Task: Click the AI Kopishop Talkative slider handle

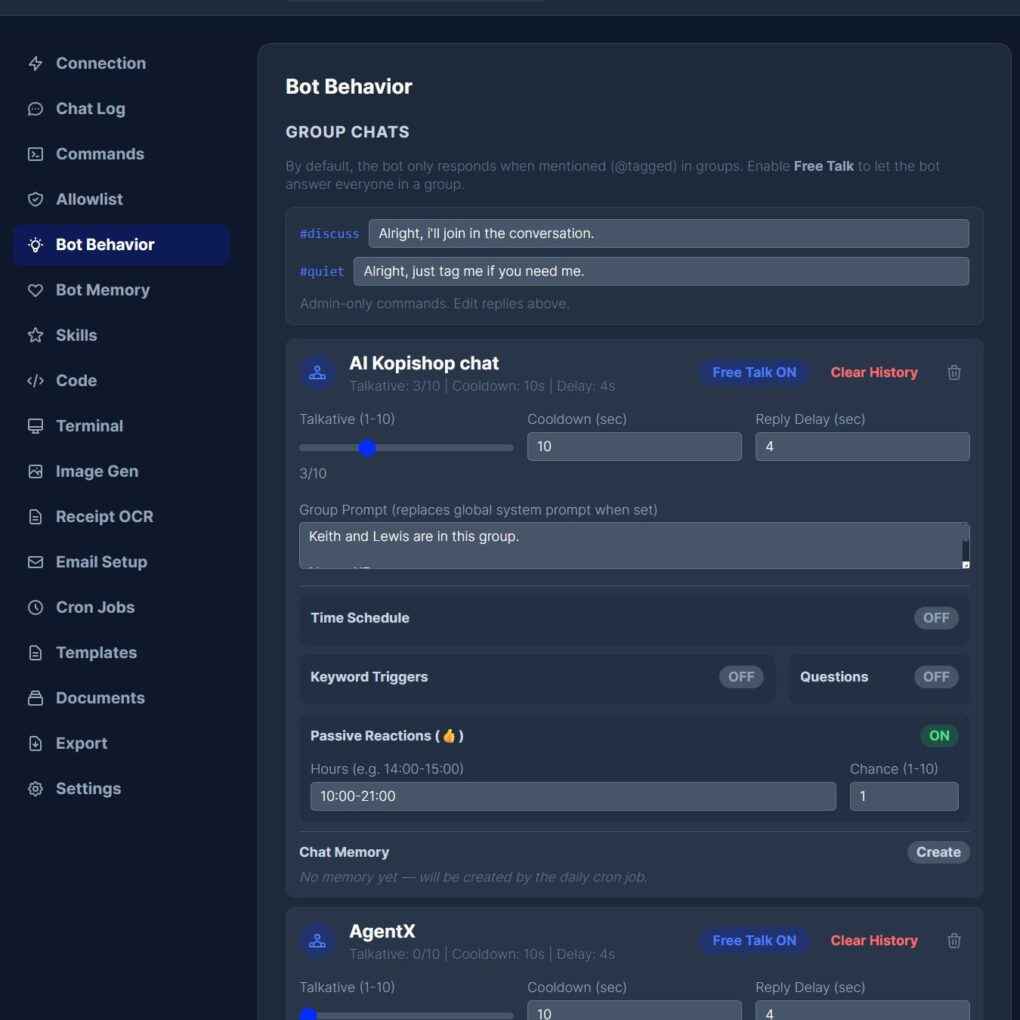Action: coord(367,448)
